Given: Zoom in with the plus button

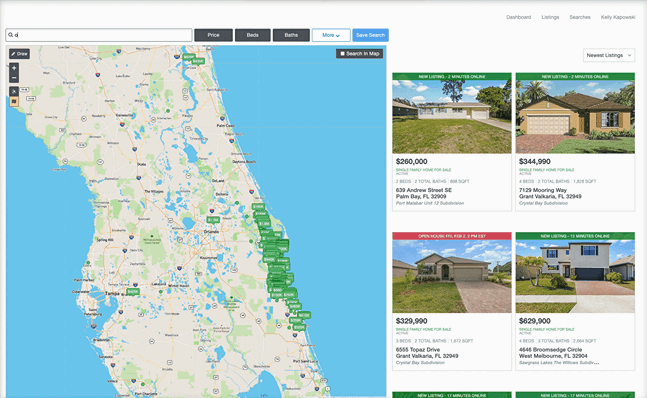Looking at the screenshot, I should 14,68.
